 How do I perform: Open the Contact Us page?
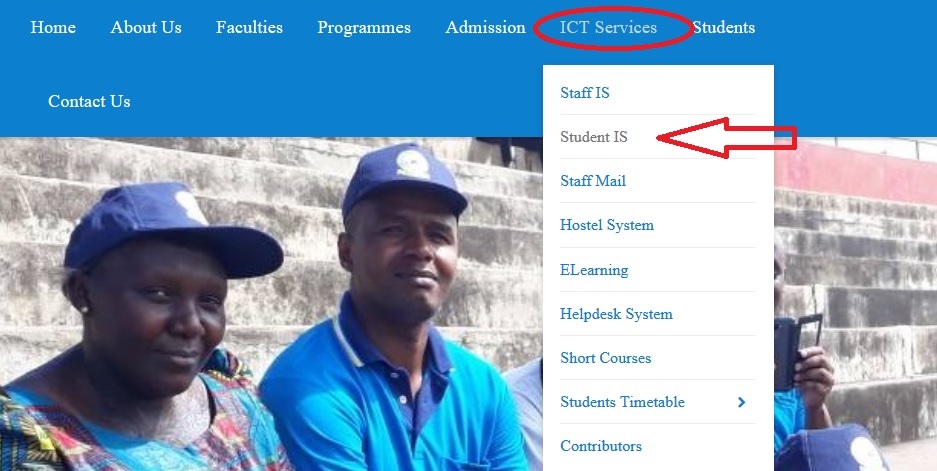(89, 102)
